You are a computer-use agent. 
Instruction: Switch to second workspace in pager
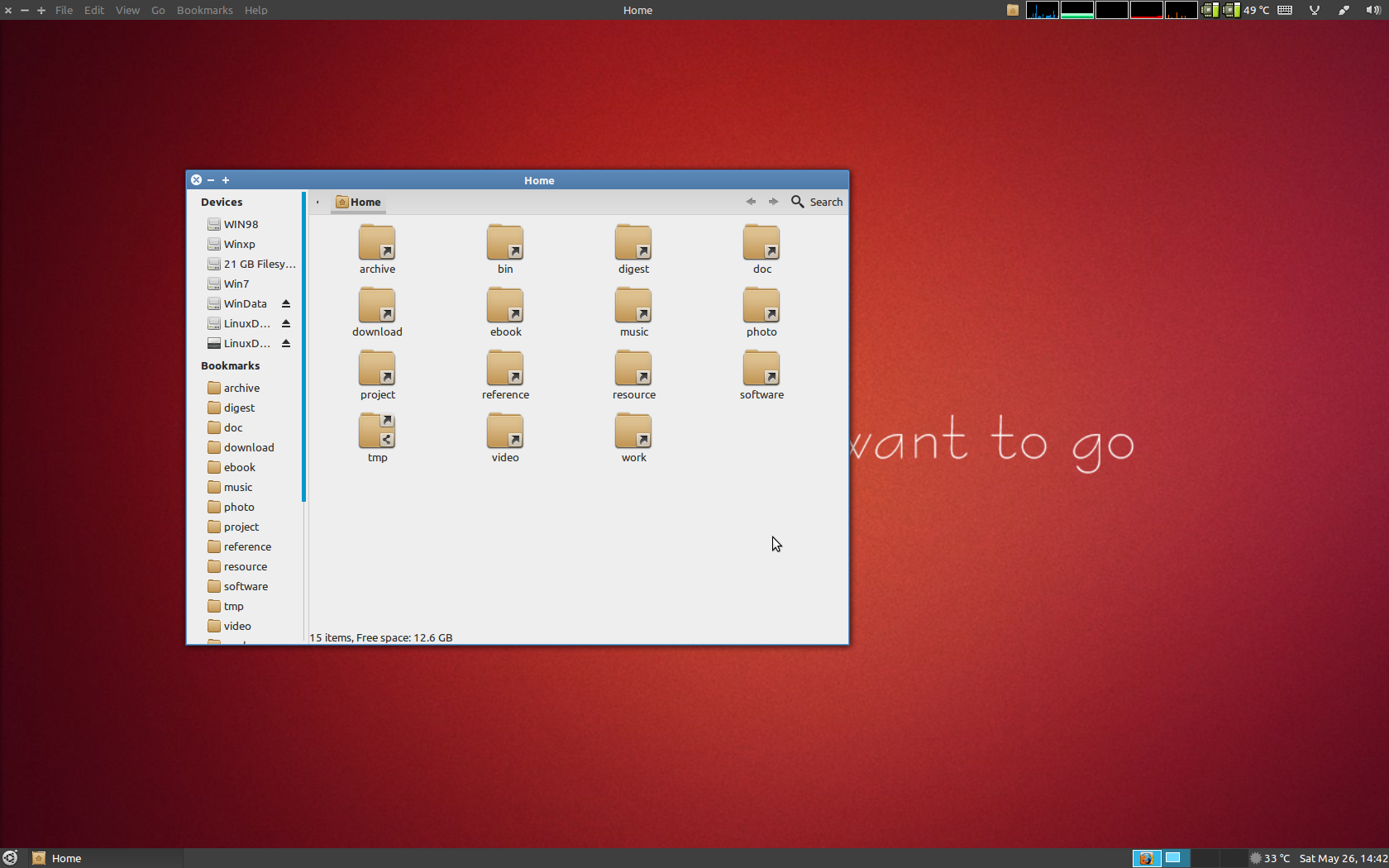1175,858
